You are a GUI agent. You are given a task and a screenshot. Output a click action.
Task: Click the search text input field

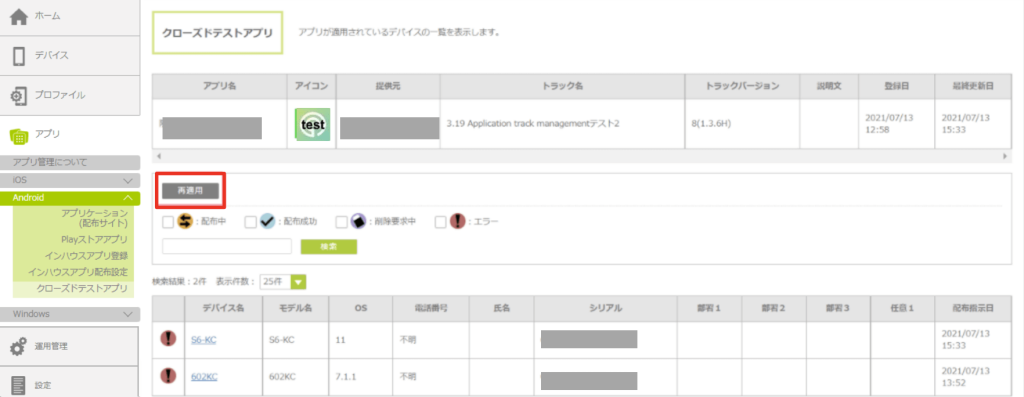tap(227, 246)
